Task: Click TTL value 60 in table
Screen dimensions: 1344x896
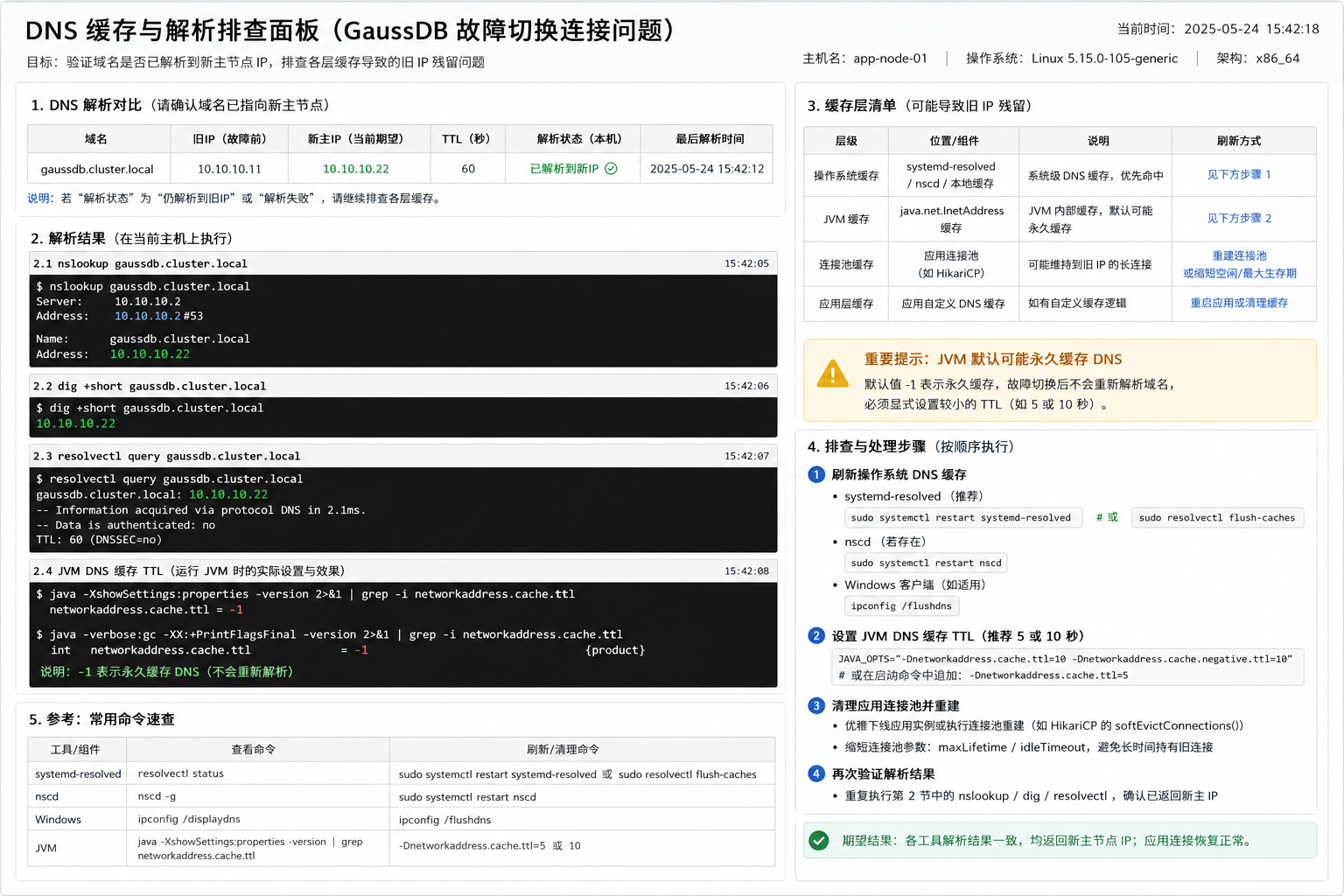Action: pos(468,169)
